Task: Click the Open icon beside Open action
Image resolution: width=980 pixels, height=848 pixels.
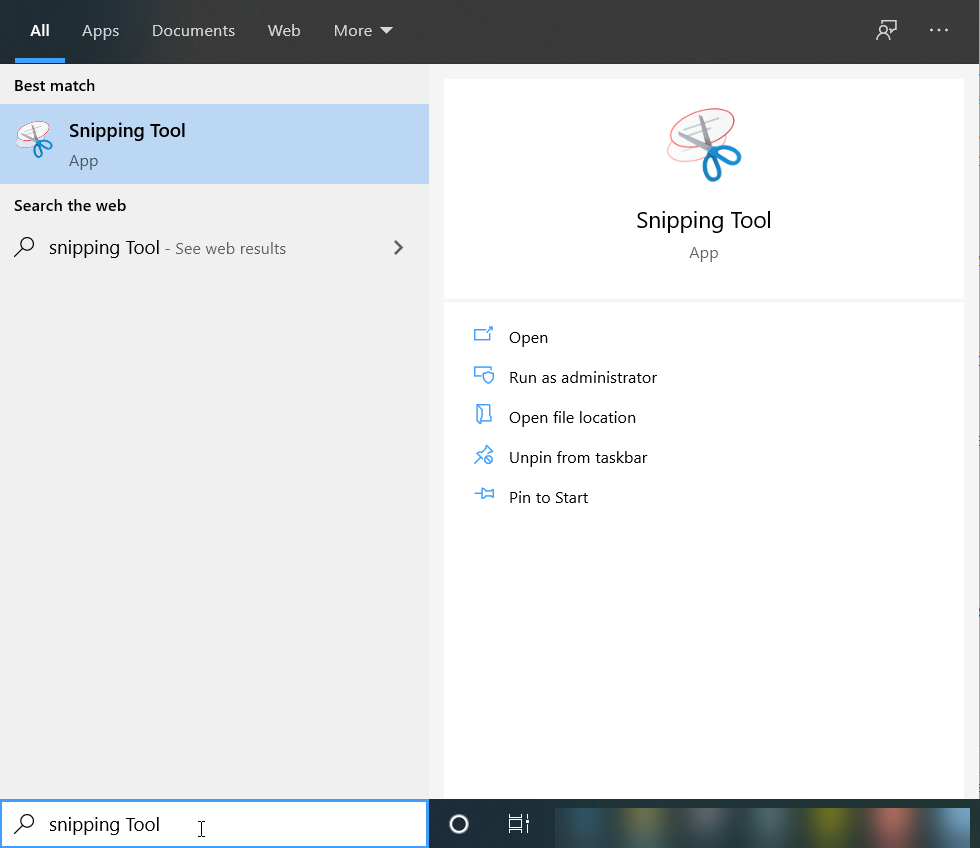Action: 484,336
